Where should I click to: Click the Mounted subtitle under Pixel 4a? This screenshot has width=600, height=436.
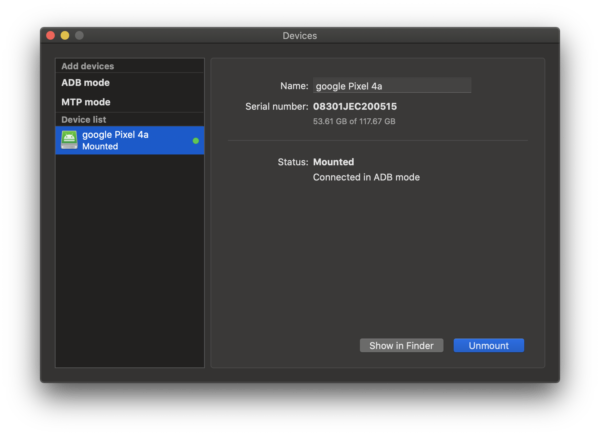(100, 147)
